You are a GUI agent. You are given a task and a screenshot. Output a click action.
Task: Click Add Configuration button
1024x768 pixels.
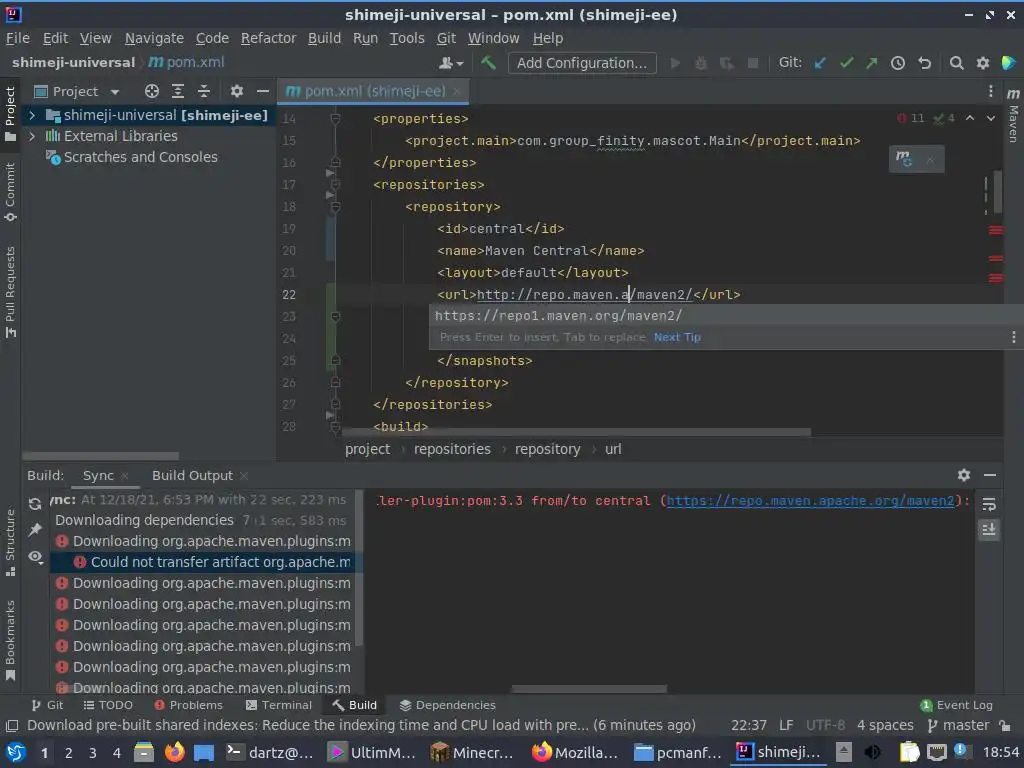click(x=582, y=63)
